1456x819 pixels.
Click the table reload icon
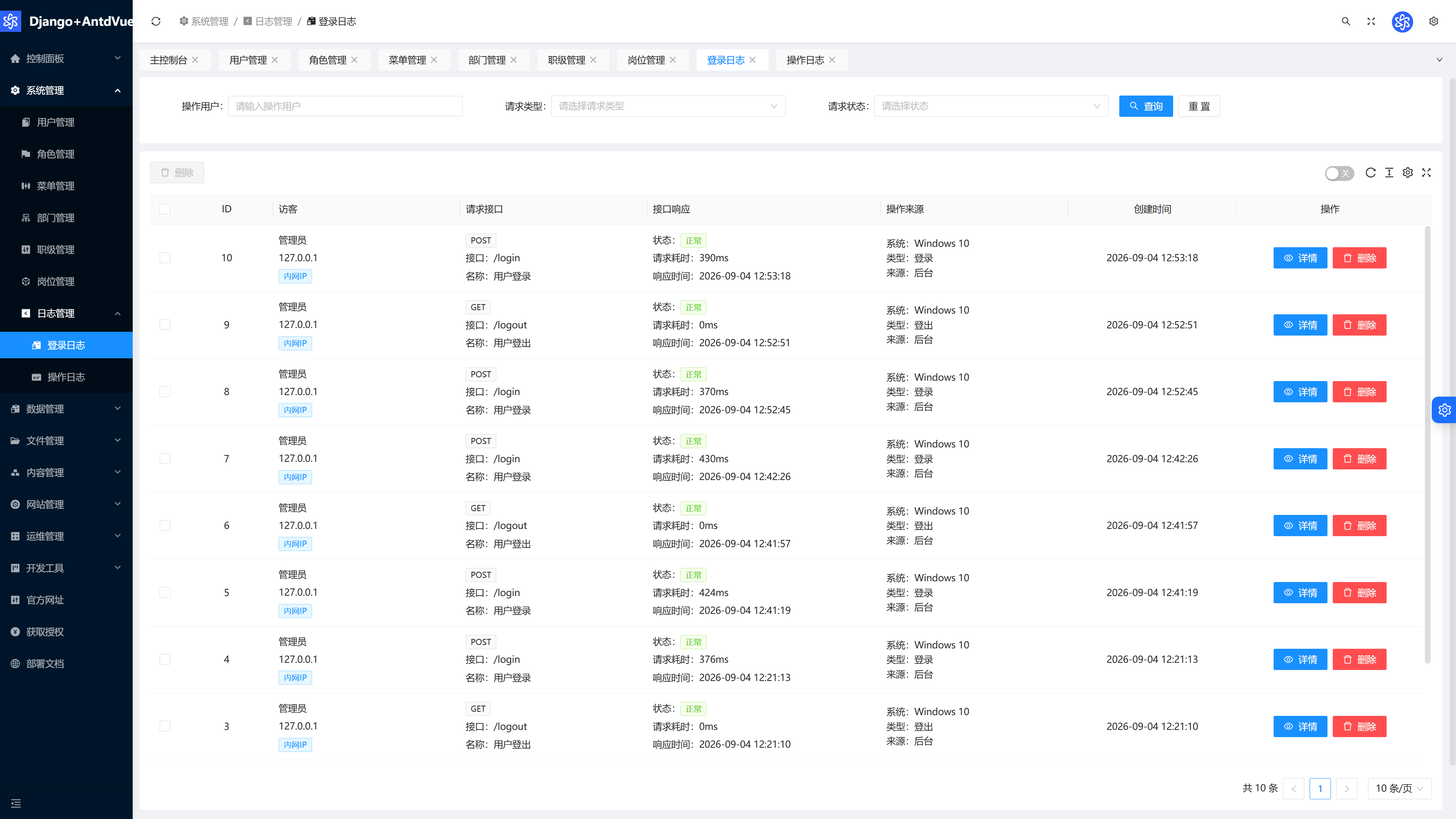pos(1370,173)
